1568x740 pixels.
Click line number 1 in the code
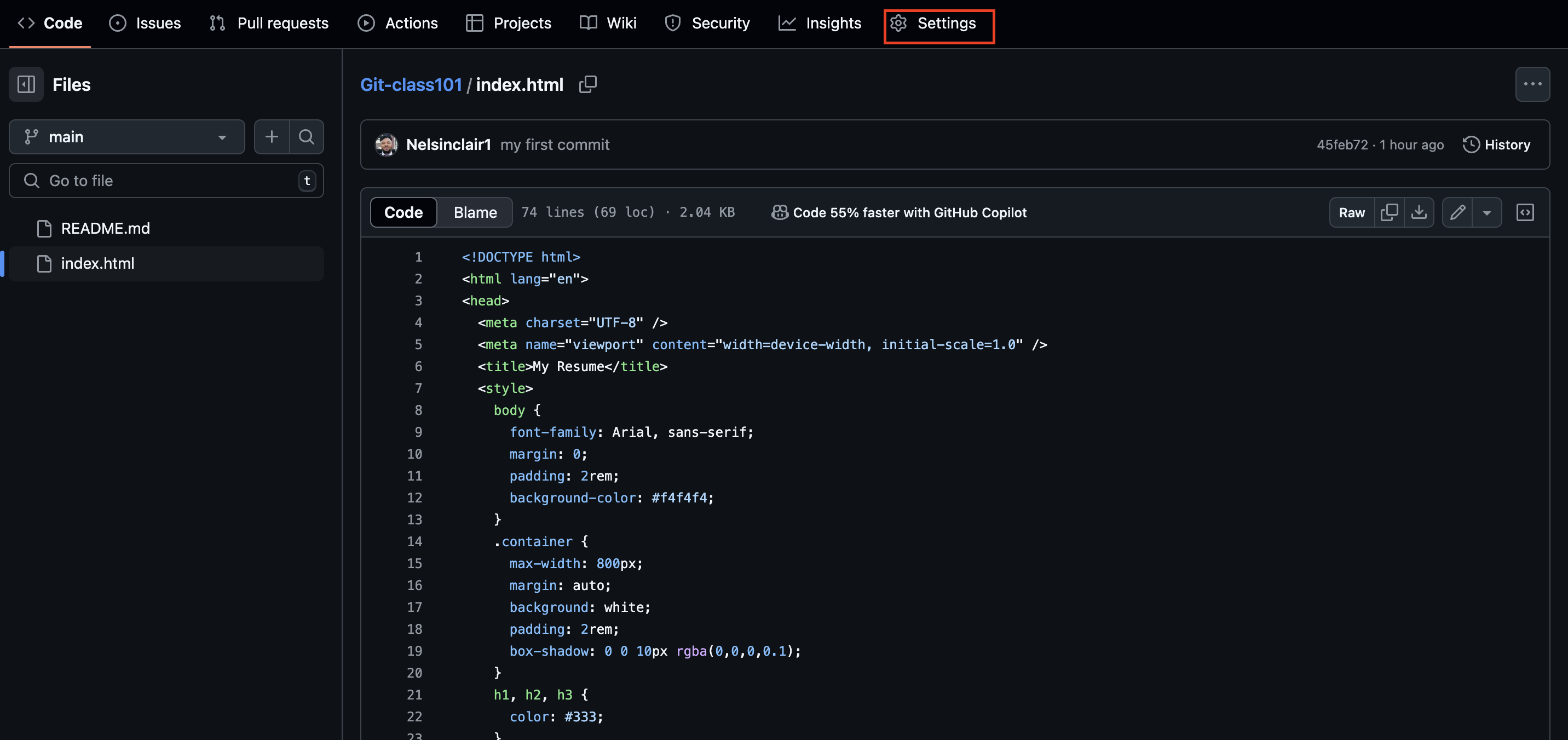[418, 257]
